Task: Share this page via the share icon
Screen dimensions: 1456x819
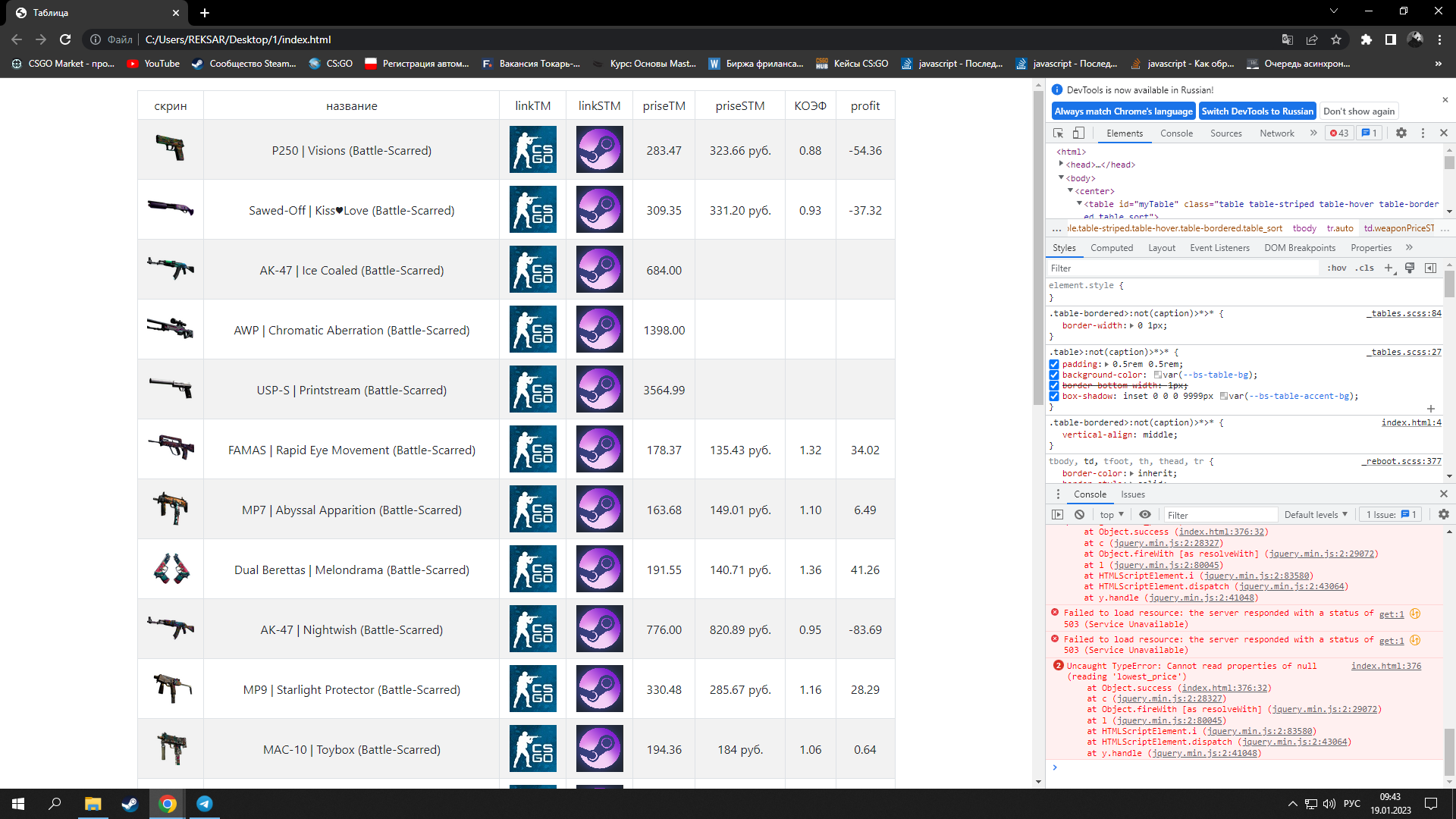Action: click(1312, 39)
